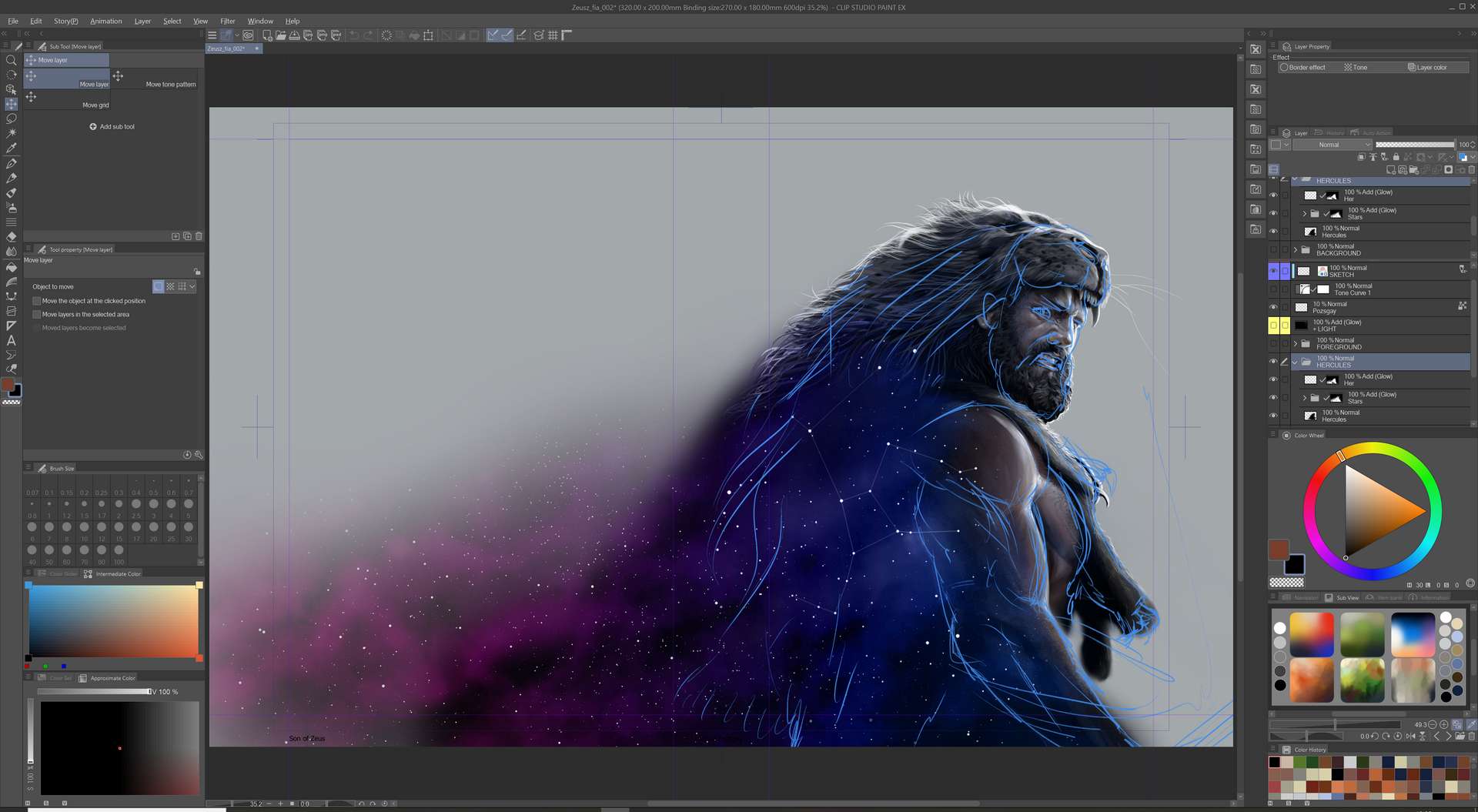Open palette color dropdown in Layer panel
Viewport: 1478px width, 812px height.
tap(1280, 145)
